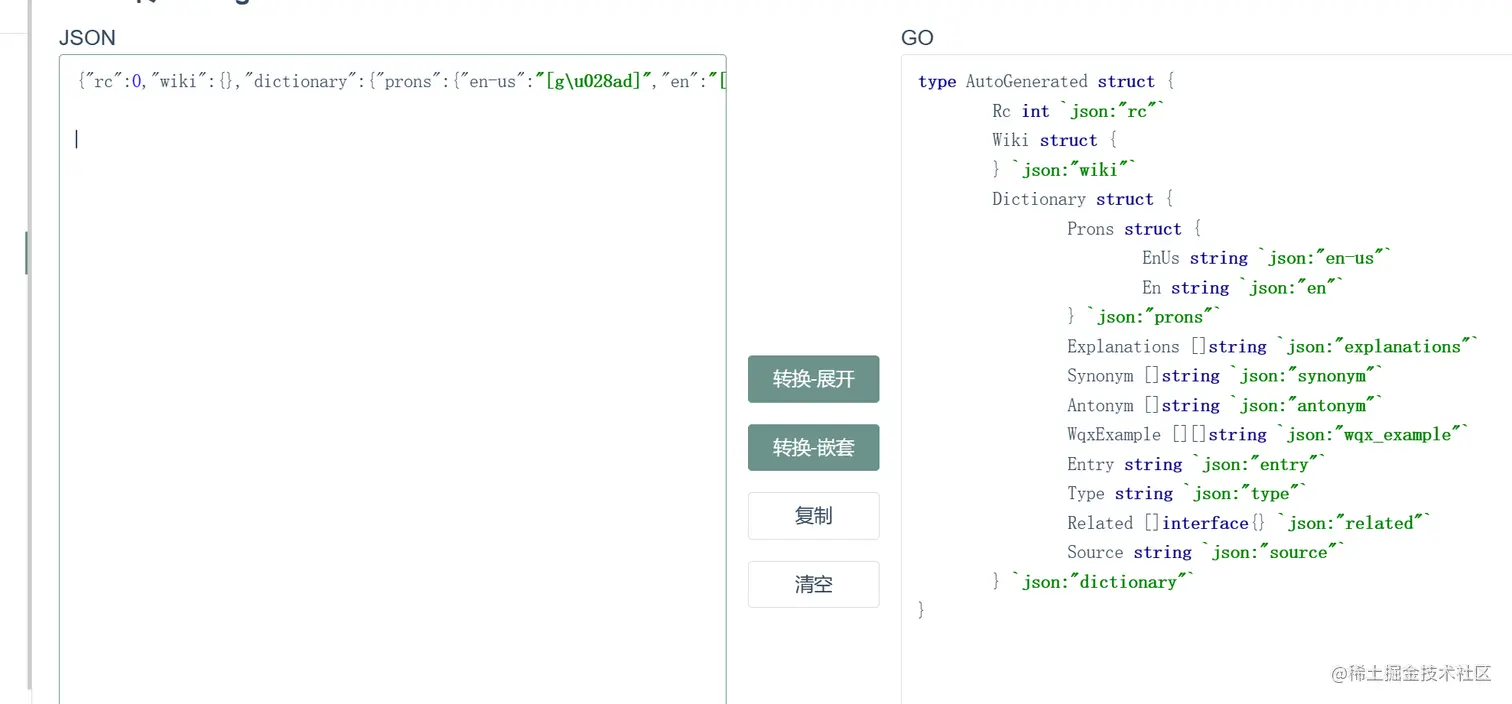This screenshot has width=1512, height=704.
Task: Click the 'Rc int `json:"rc"`' line
Action: 1079,111
